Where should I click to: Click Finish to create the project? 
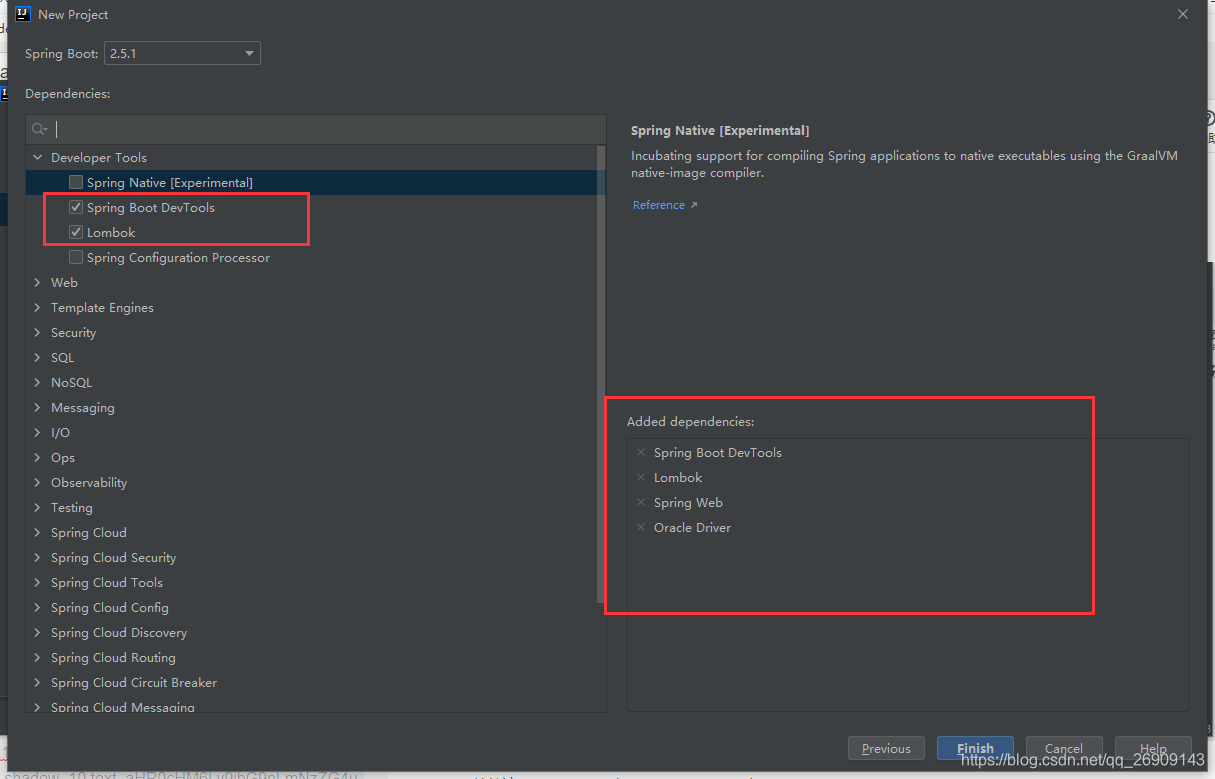[x=975, y=748]
